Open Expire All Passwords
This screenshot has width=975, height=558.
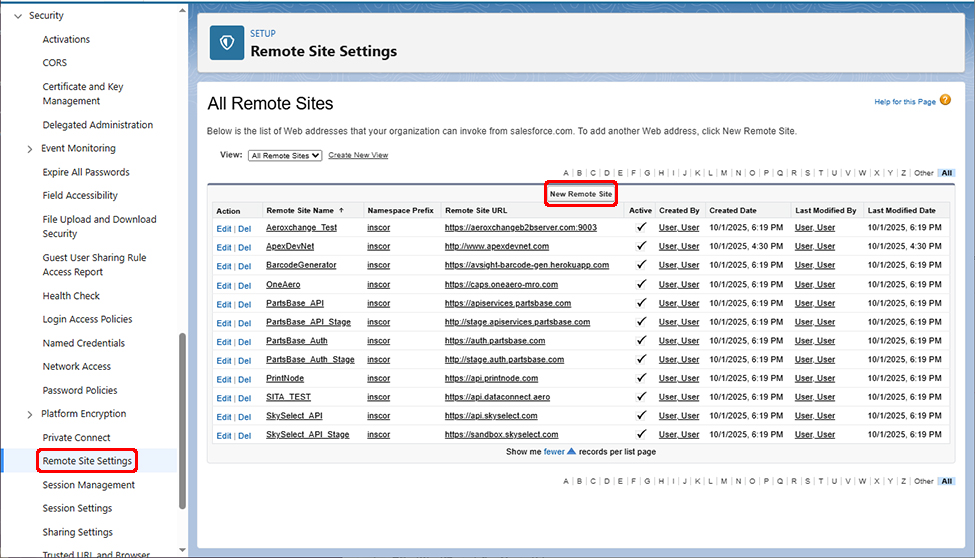point(86,172)
